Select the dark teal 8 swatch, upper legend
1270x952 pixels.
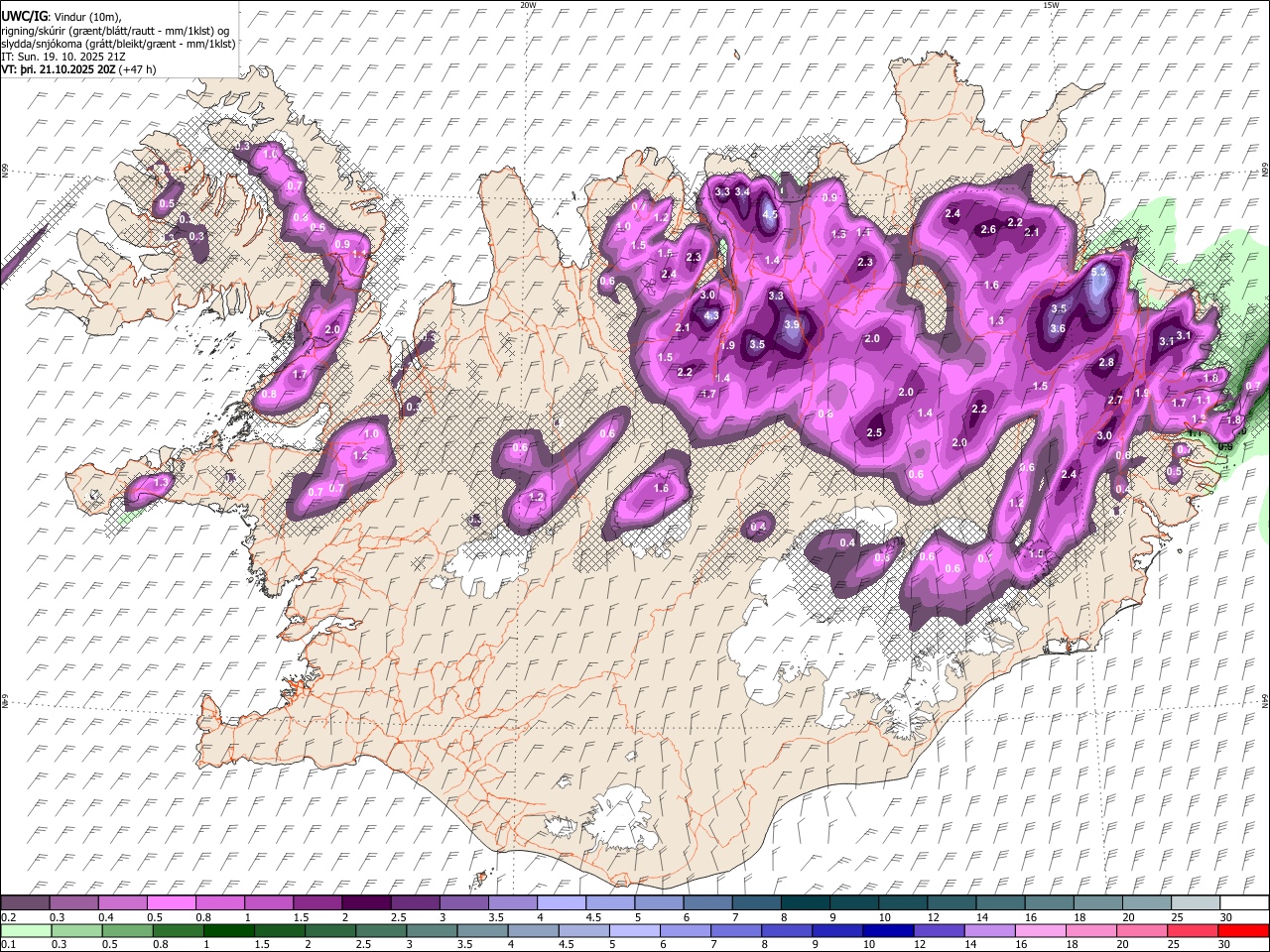pyautogui.click(x=805, y=902)
